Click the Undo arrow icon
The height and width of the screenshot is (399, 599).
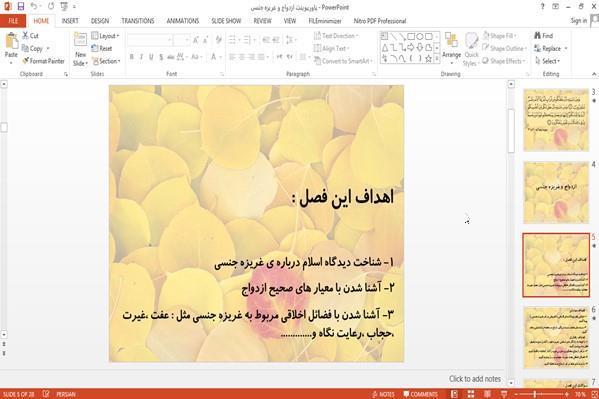click(34, 6)
